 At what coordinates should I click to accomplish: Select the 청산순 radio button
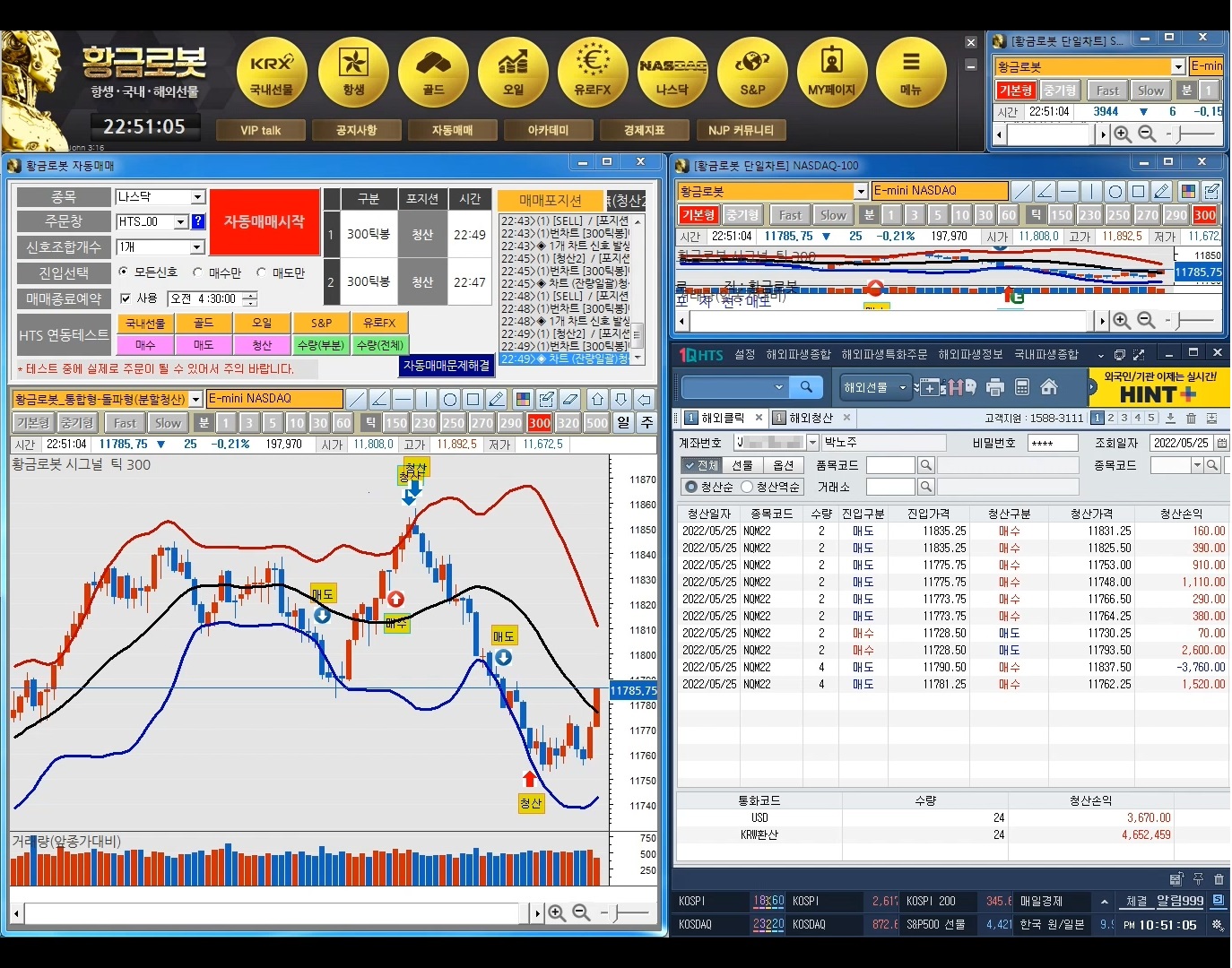point(690,487)
